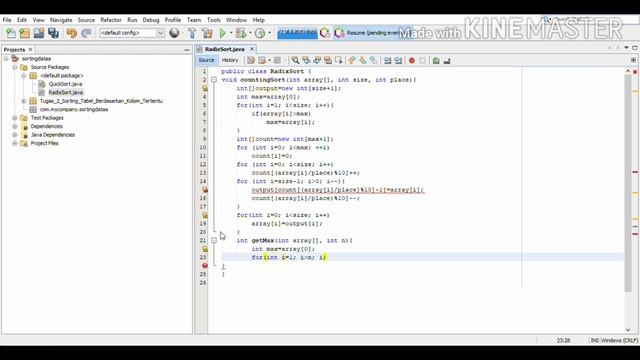This screenshot has width=640, height=360.
Task: Go to Next Bookmark icon
Action: point(363,60)
